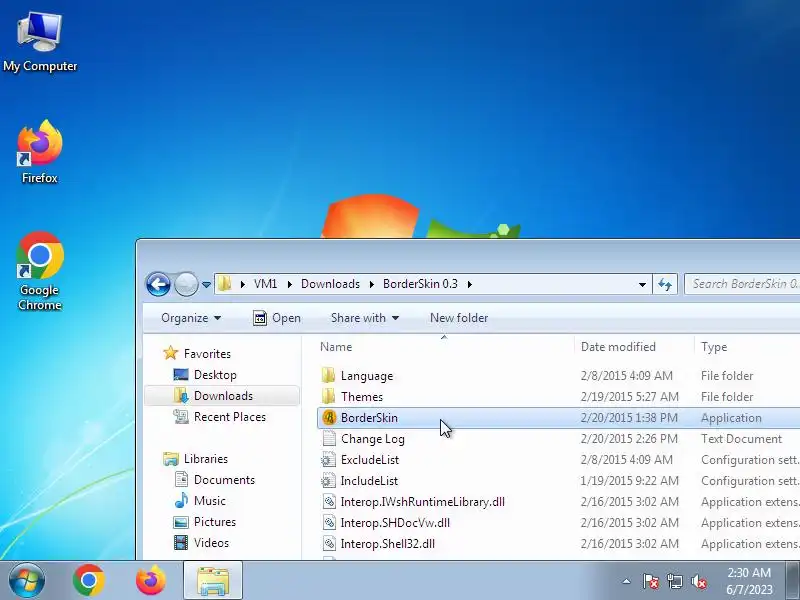The width and height of the screenshot is (800, 600).
Task: Select the IncludeList config file icon
Action: tap(329, 481)
